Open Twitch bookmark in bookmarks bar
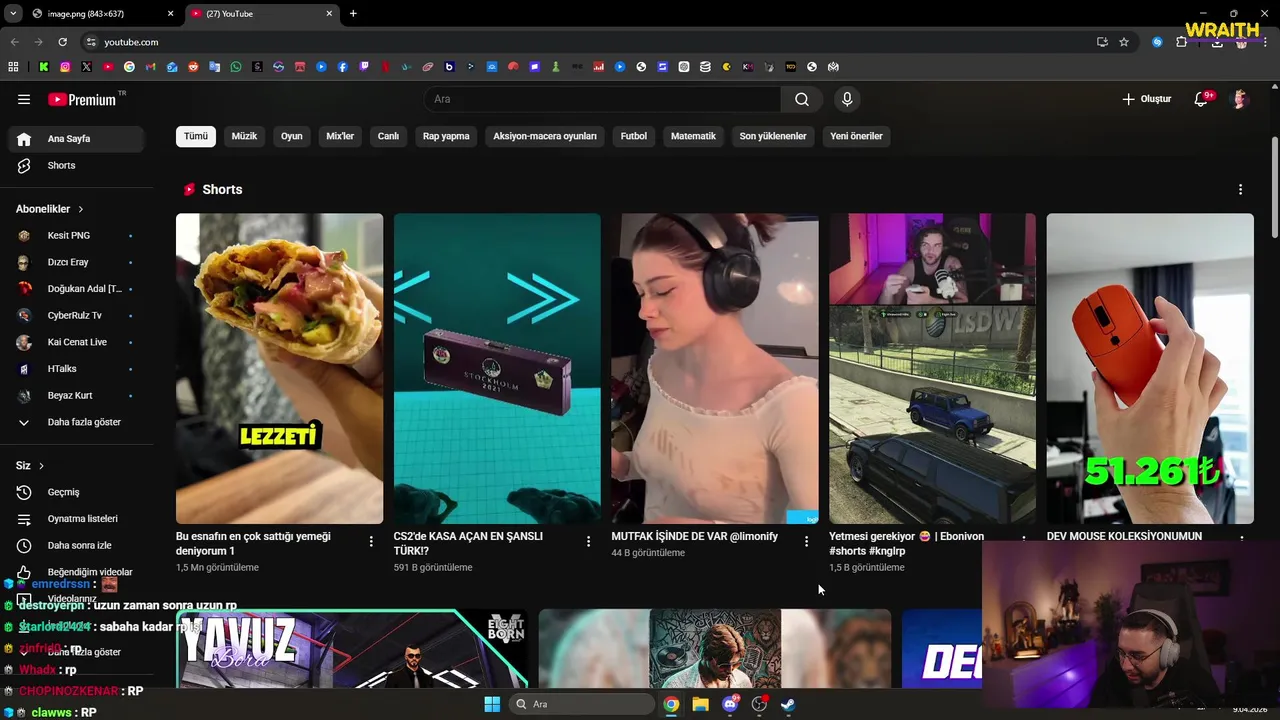1280x720 pixels. coord(364,67)
